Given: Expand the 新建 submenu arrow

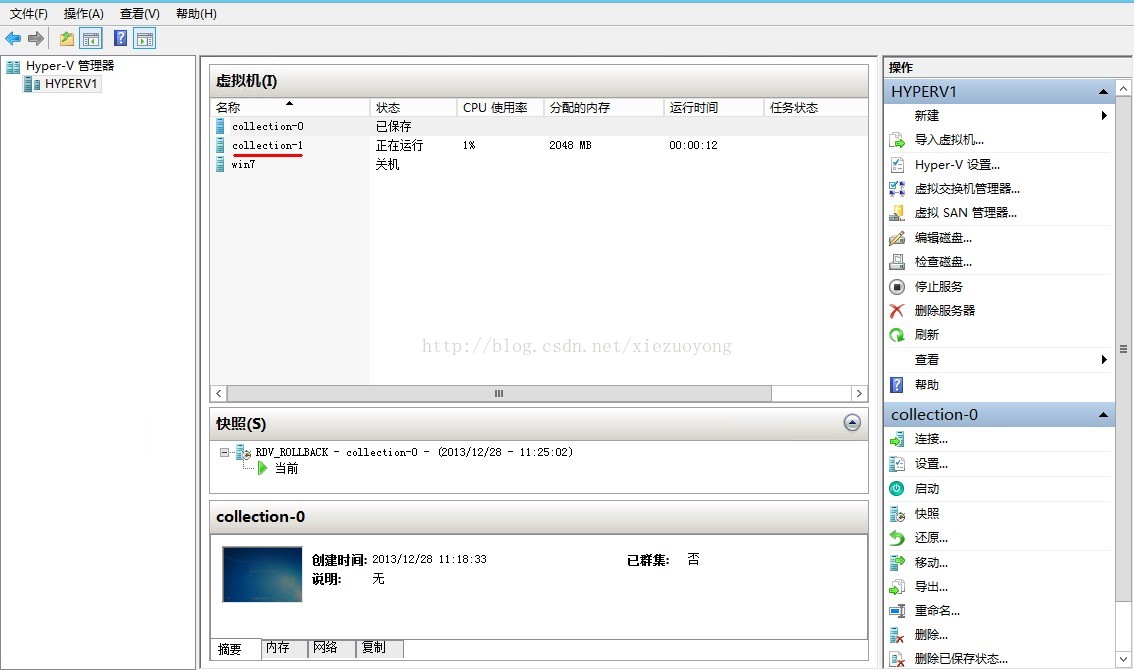Looking at the screenshot, I should pyautogui.click(x=1104, y=116).
